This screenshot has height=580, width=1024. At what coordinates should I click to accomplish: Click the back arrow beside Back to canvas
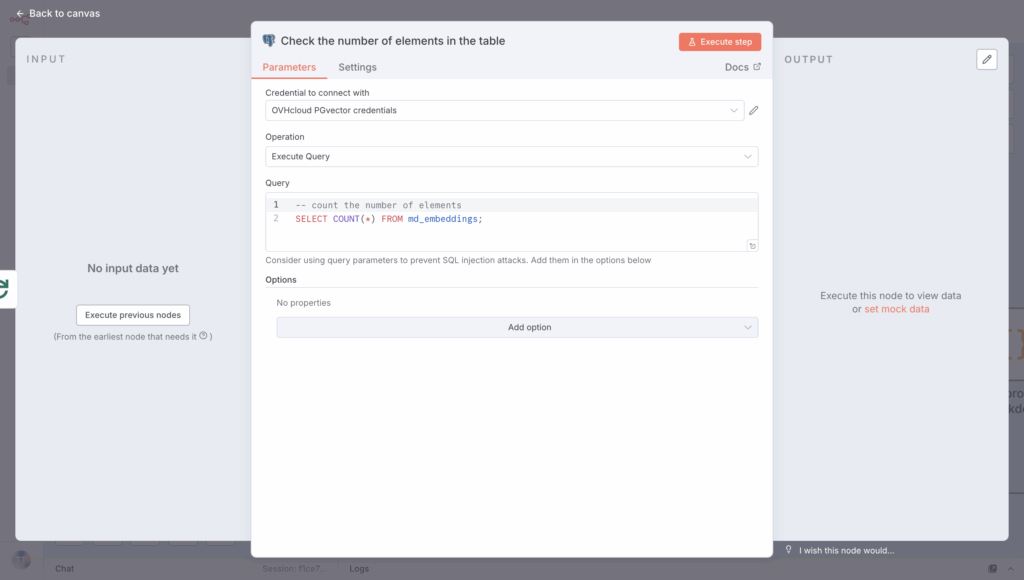(x=20, y=14)
